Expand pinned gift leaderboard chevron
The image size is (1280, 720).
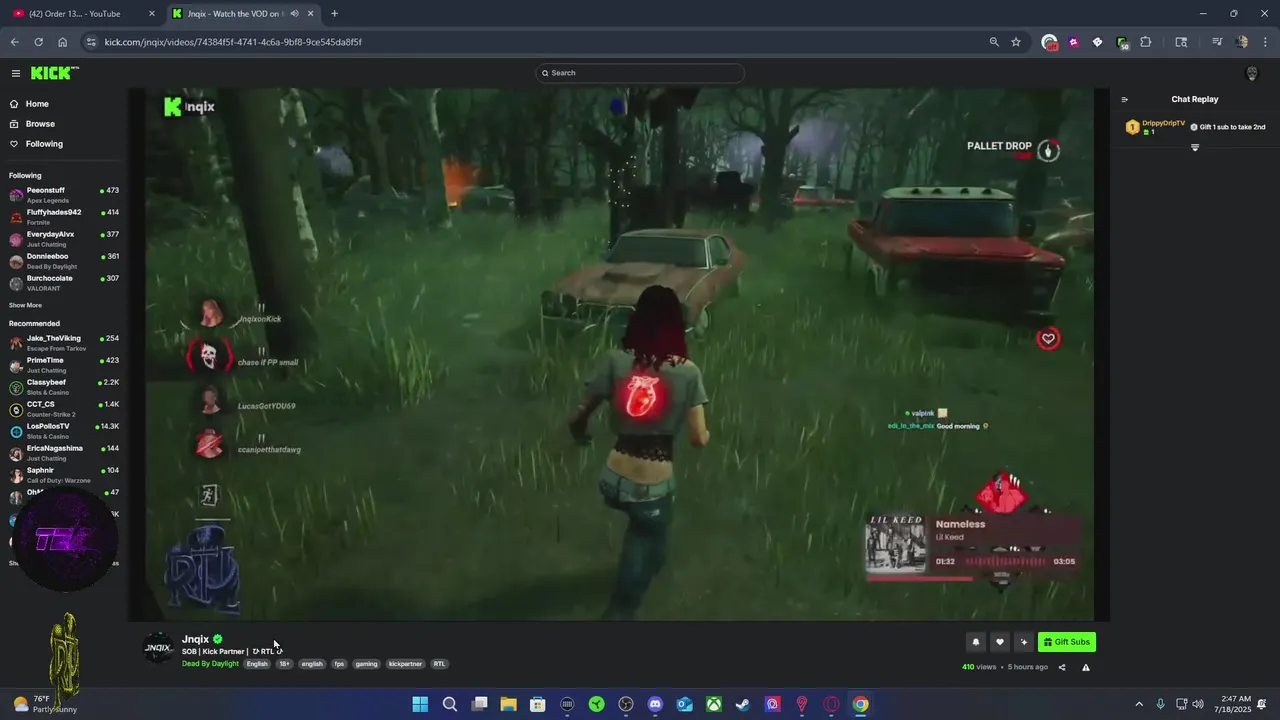[x=1195, y=148]
